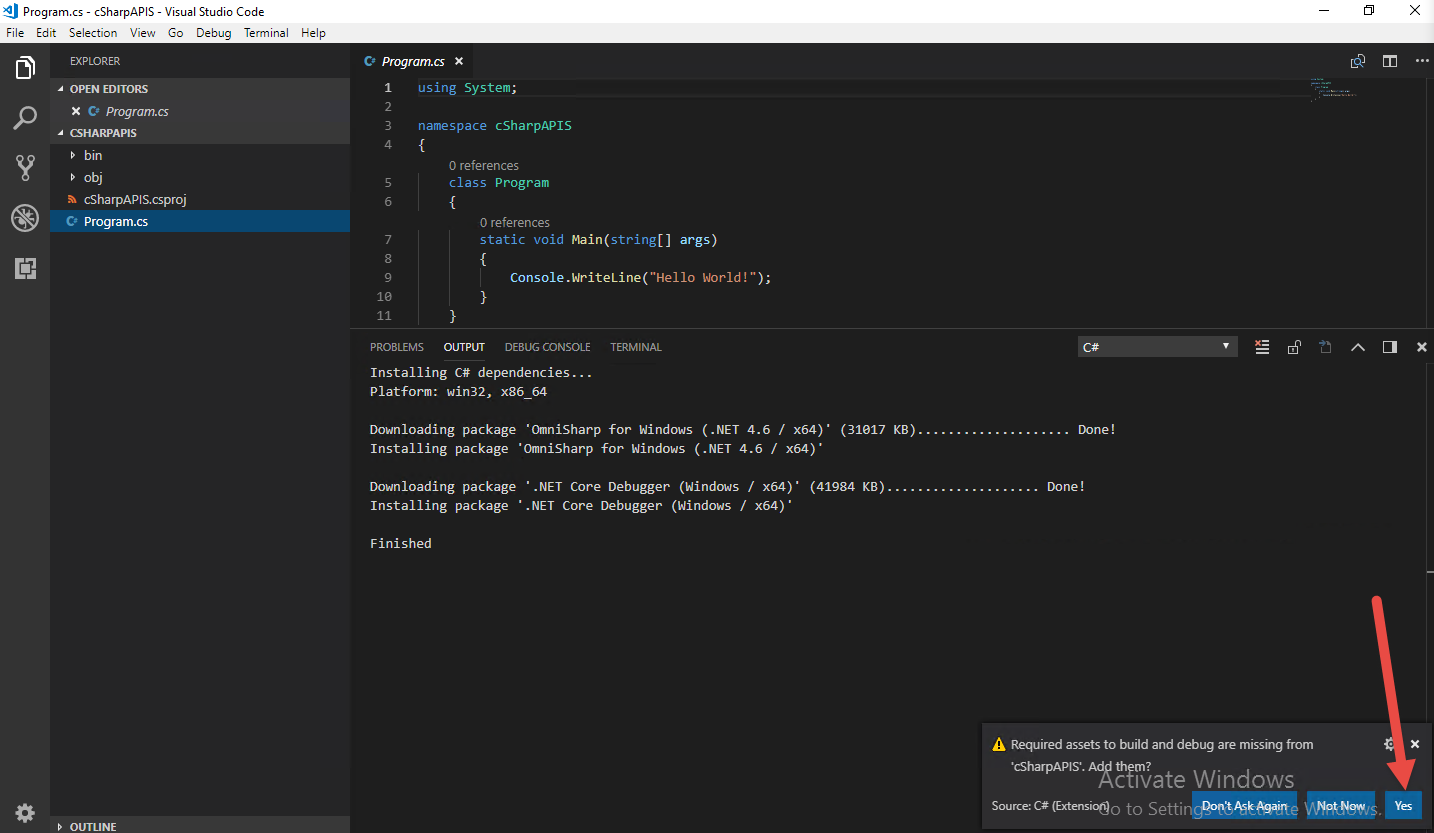
Task: Open the Selection menu
Action: 93,33
